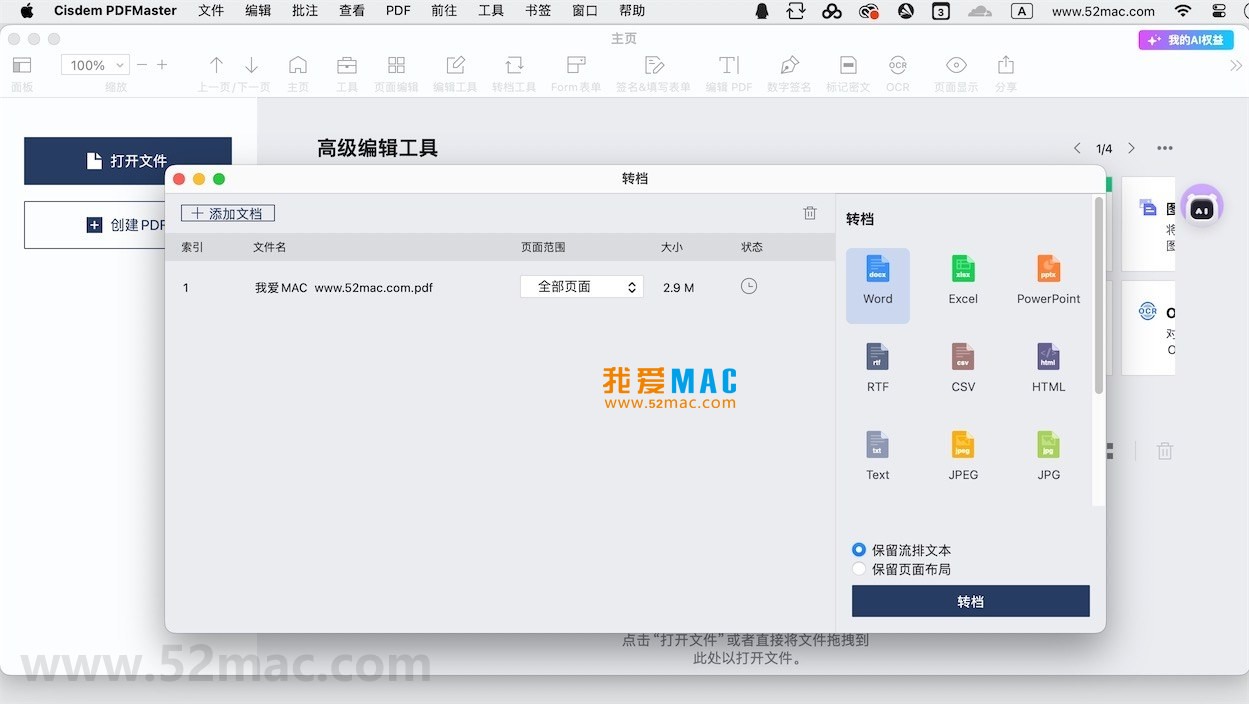
Task: Select JPEG output format icon
Action: tap(963, 444)
